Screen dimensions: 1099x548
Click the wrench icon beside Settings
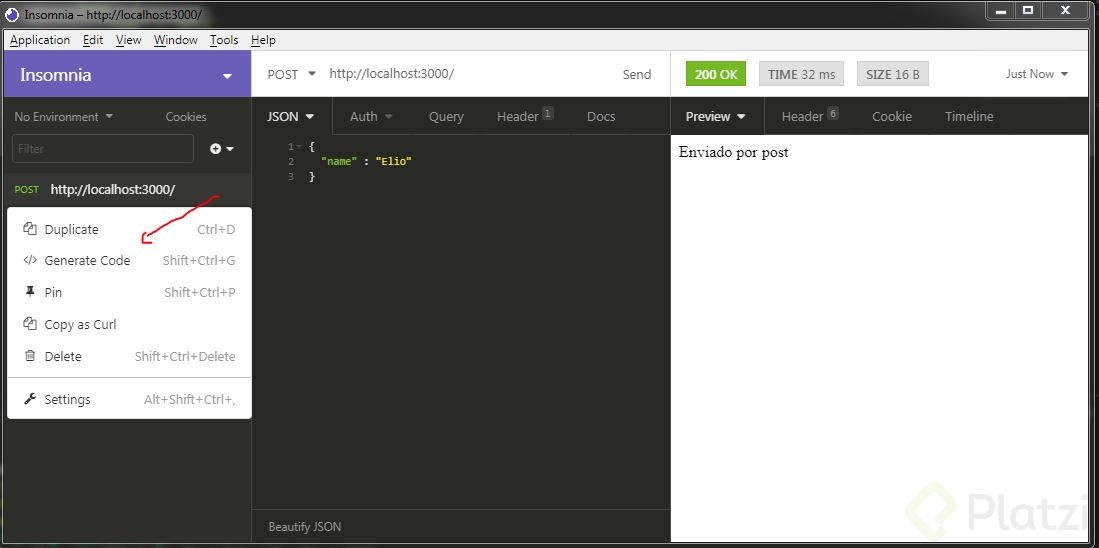[x=29, y=399]
